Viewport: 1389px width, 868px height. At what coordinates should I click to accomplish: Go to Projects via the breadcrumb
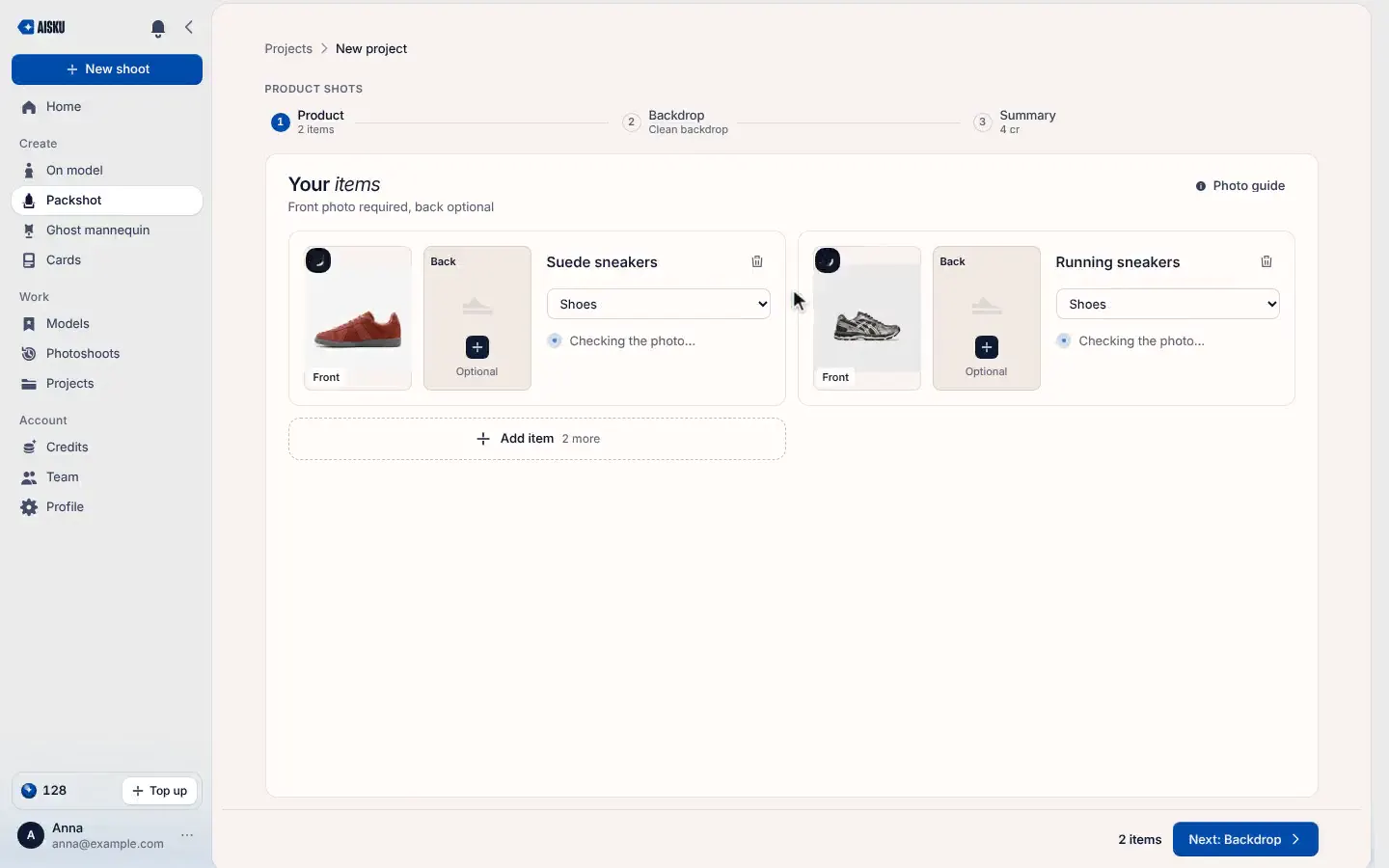click(288, 49)
